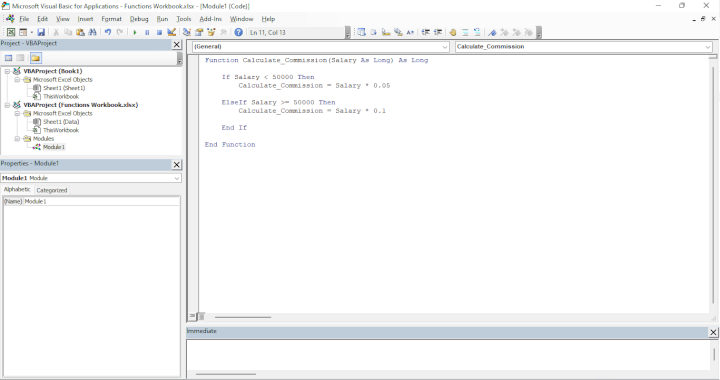The height and width of the screenshot is (380, 720).
Task: Toggle Design Mode icon
Action: point(171,32)
